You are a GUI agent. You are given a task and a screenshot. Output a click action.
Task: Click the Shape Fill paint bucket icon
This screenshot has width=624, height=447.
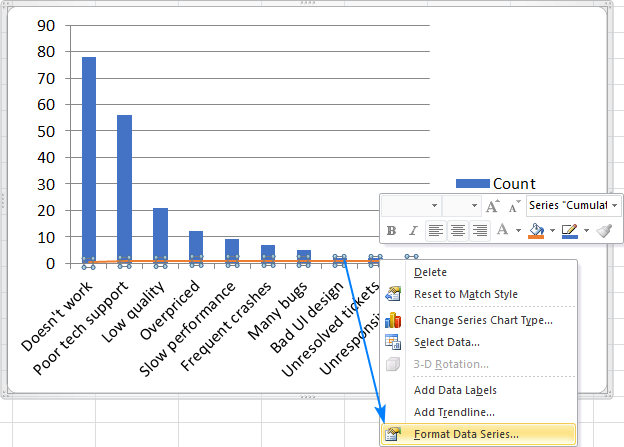(x=535, y=231)
